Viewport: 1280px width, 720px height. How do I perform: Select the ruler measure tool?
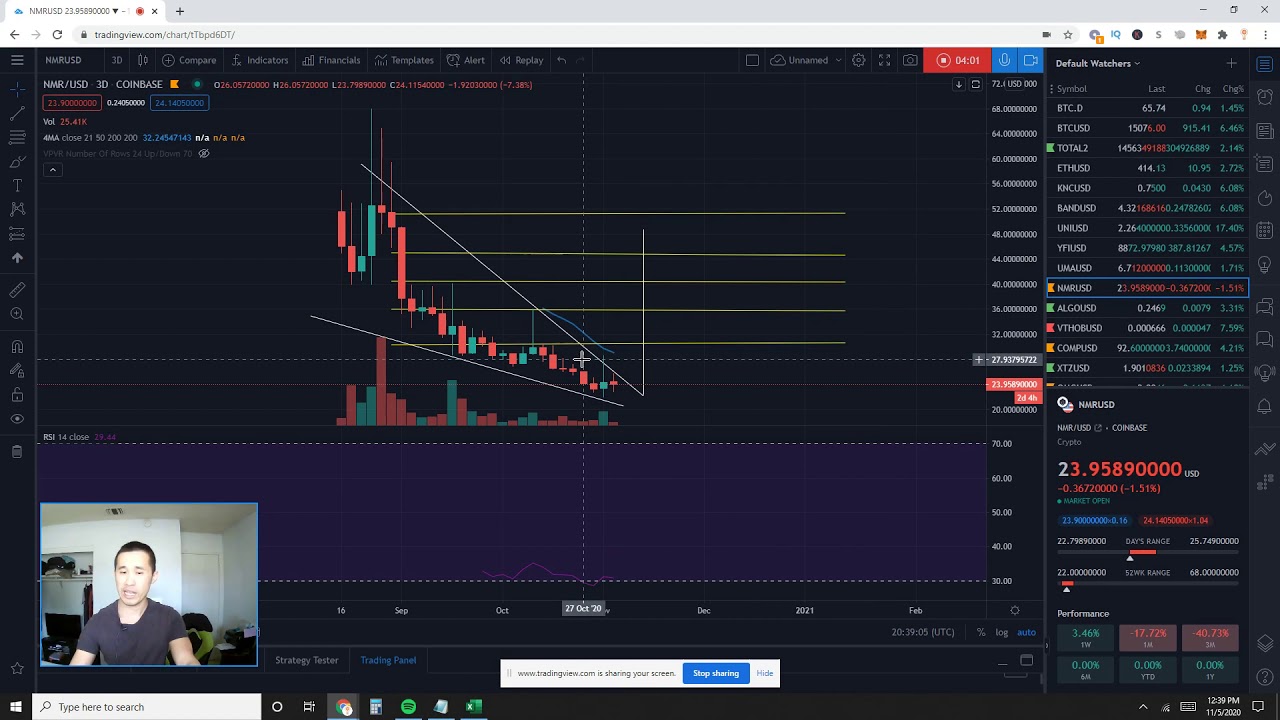click(x=17, y=290)
